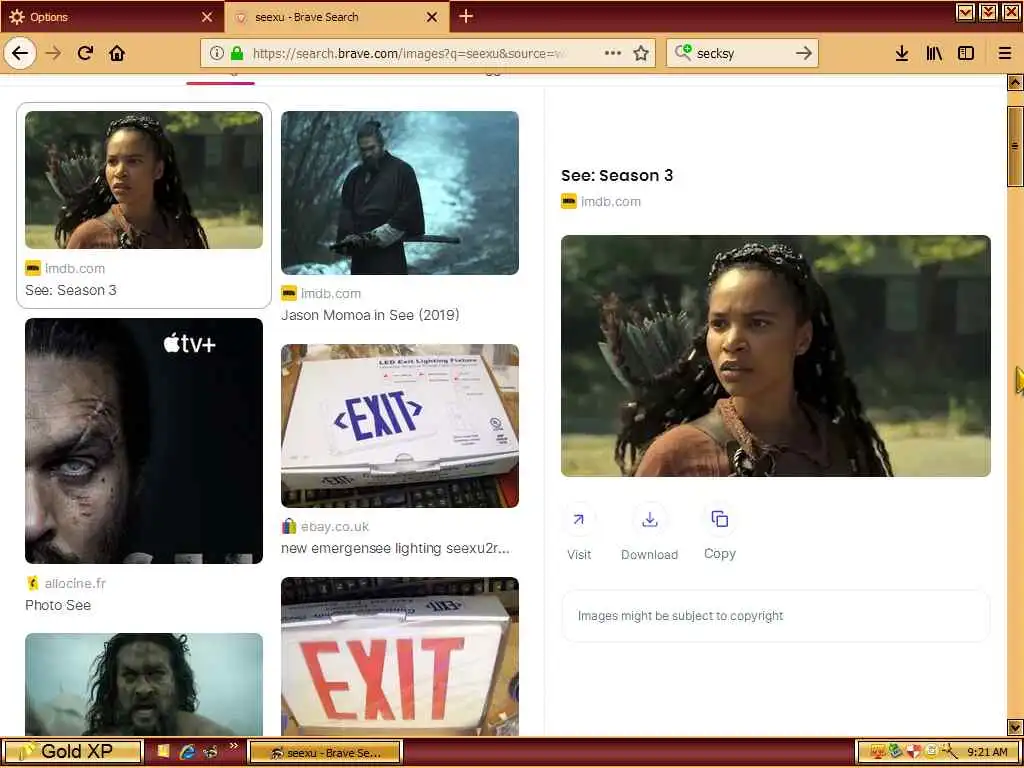Click the green padlock security icon

pyautogui.click(x=237, y=53)
